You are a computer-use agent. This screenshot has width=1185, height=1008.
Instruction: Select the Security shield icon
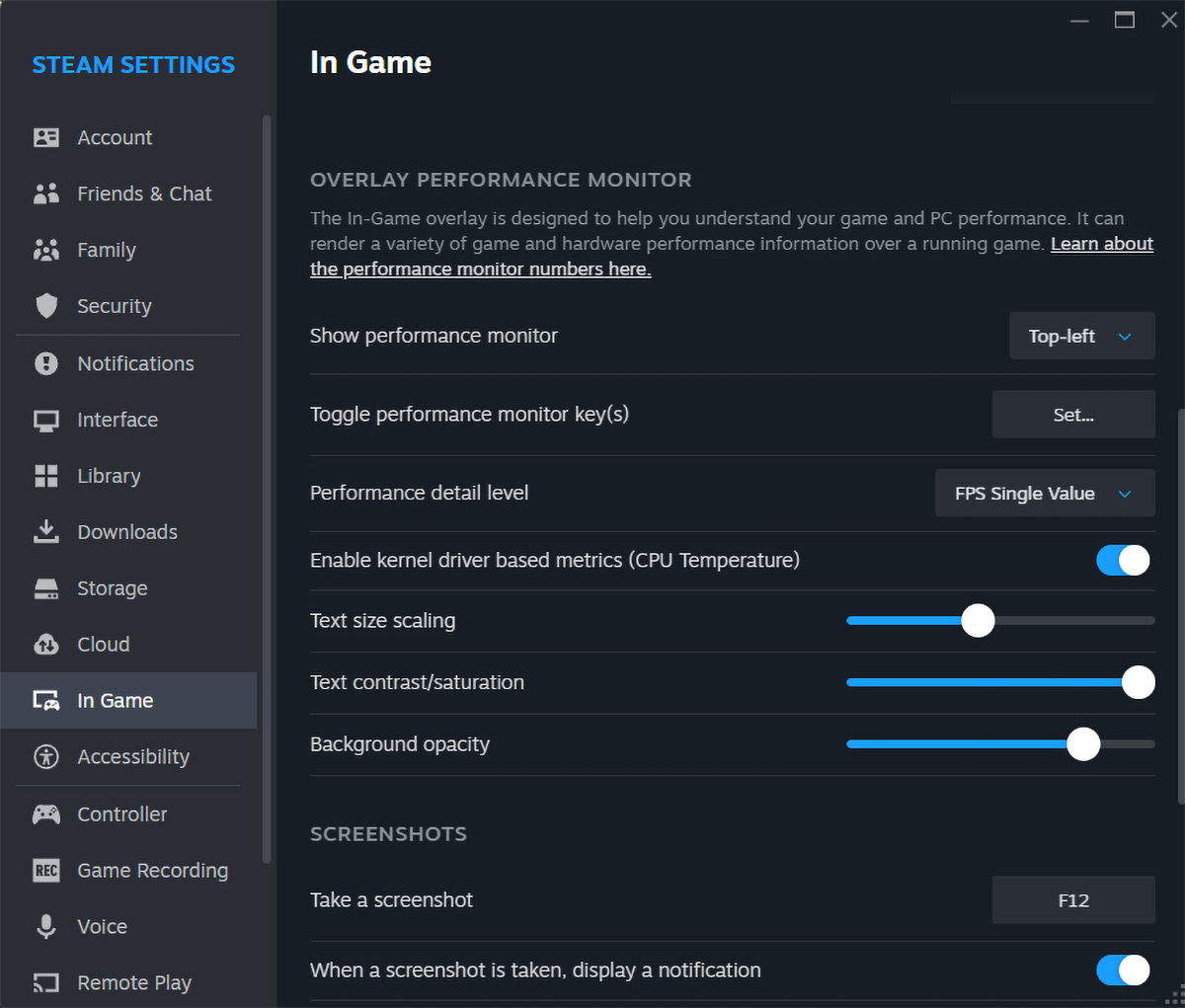tap(46, 306)
